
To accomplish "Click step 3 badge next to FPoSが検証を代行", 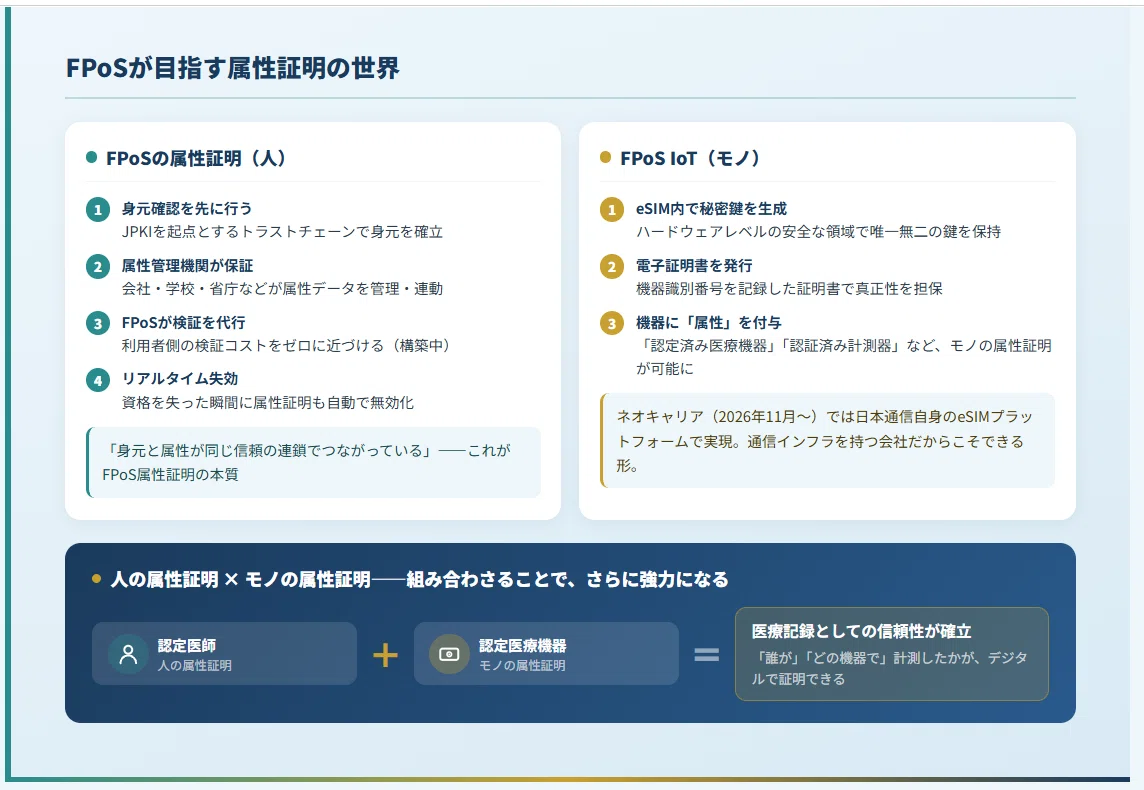I will point(98,324).
